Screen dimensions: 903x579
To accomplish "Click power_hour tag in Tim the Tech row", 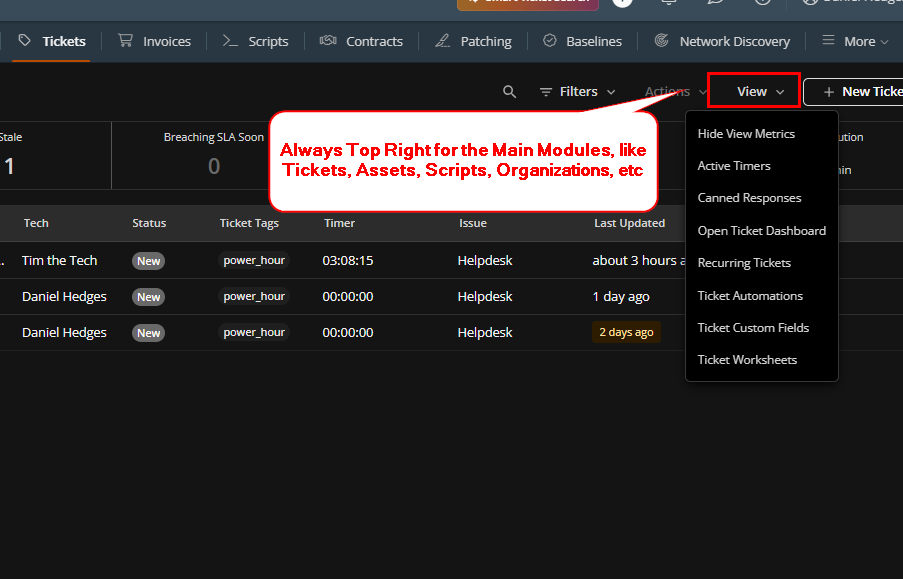I will (254, 260).
